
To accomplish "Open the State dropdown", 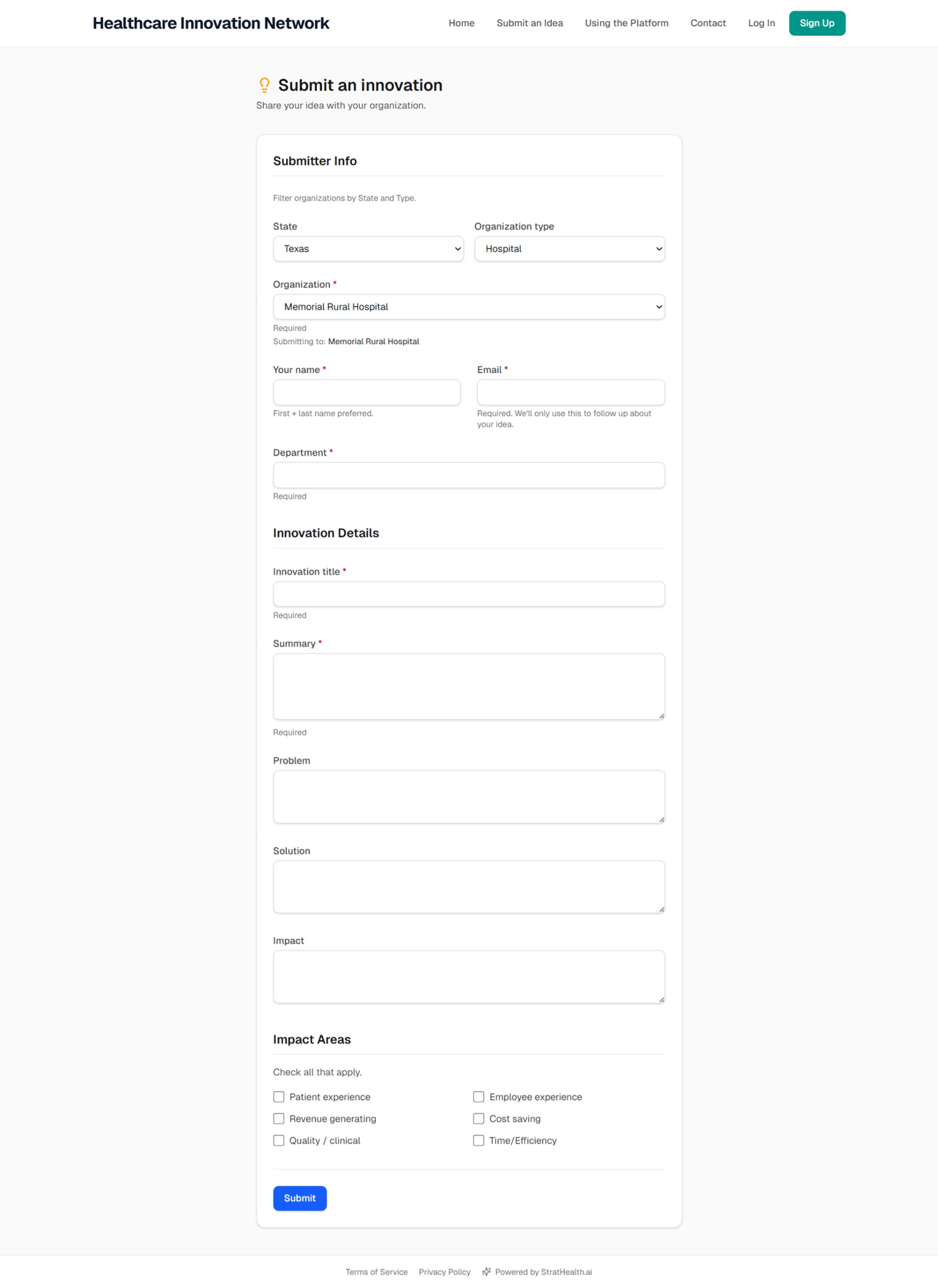I will [368, 249].
